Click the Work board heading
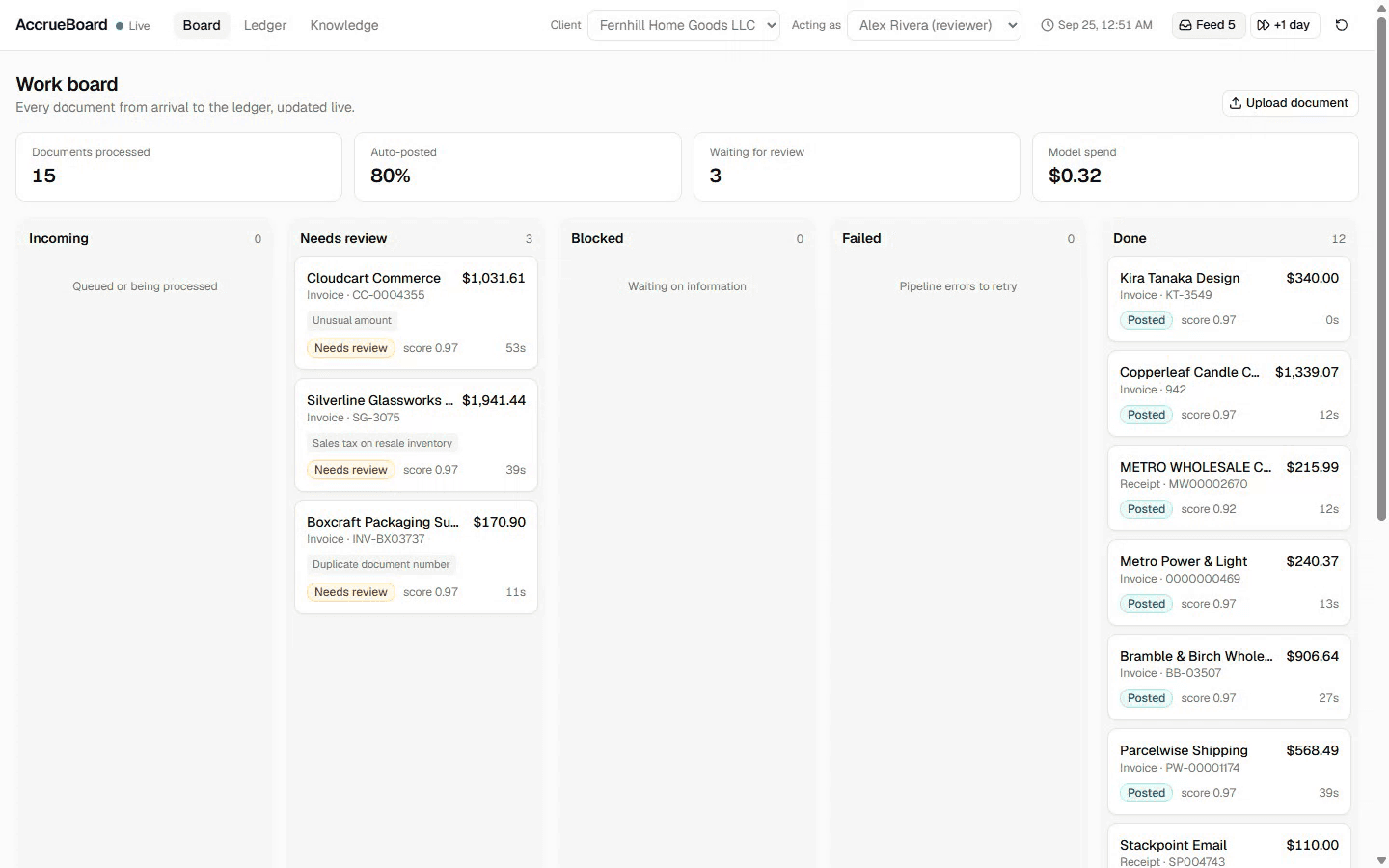 coord(67,84)
